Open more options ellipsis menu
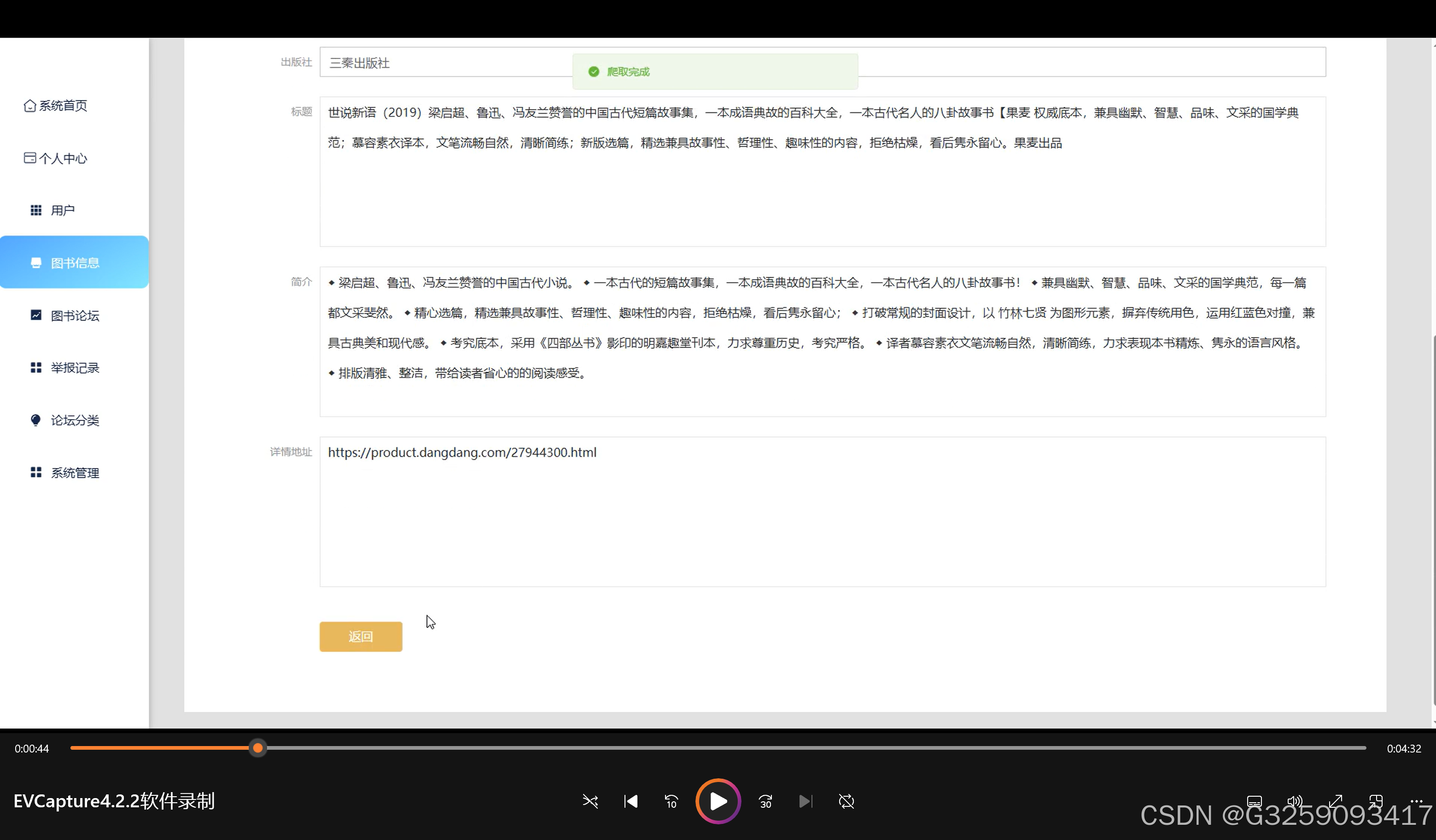Image resolution: width=1436 pixels, height=840 pixels. tap(1416, 801)
